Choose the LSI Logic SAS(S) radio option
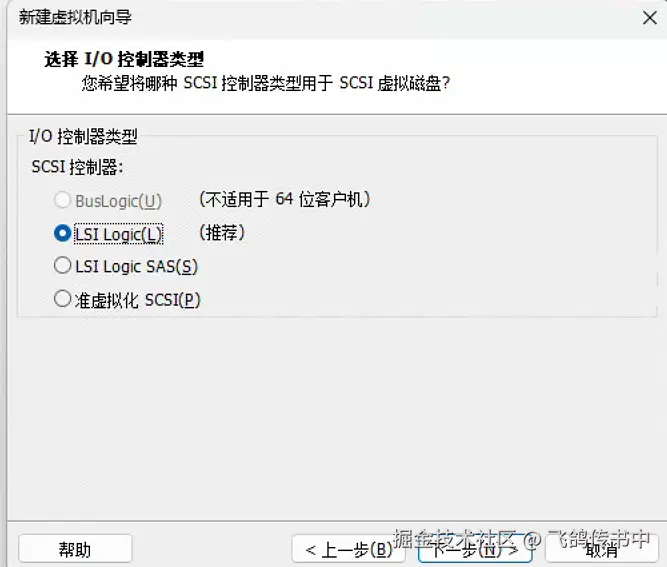The height and width of the screenshot is (567, 667). point(63,265)
